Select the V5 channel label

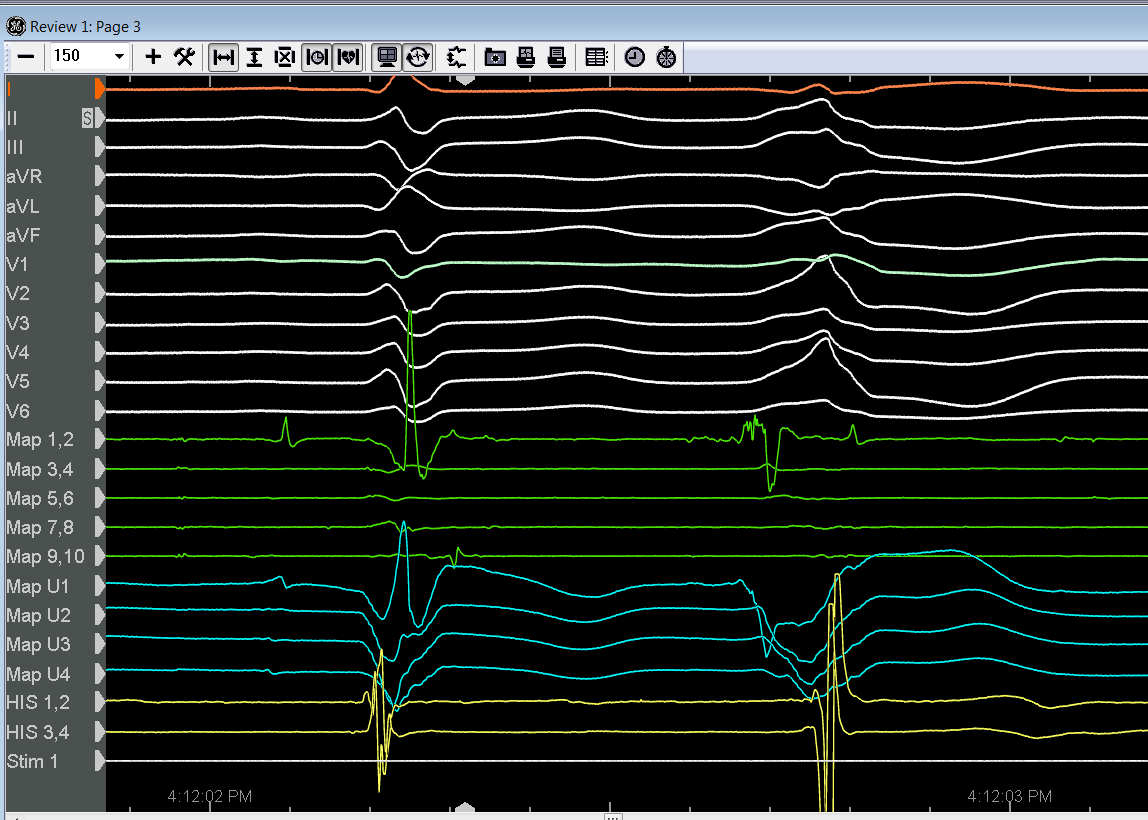(18, 382)
